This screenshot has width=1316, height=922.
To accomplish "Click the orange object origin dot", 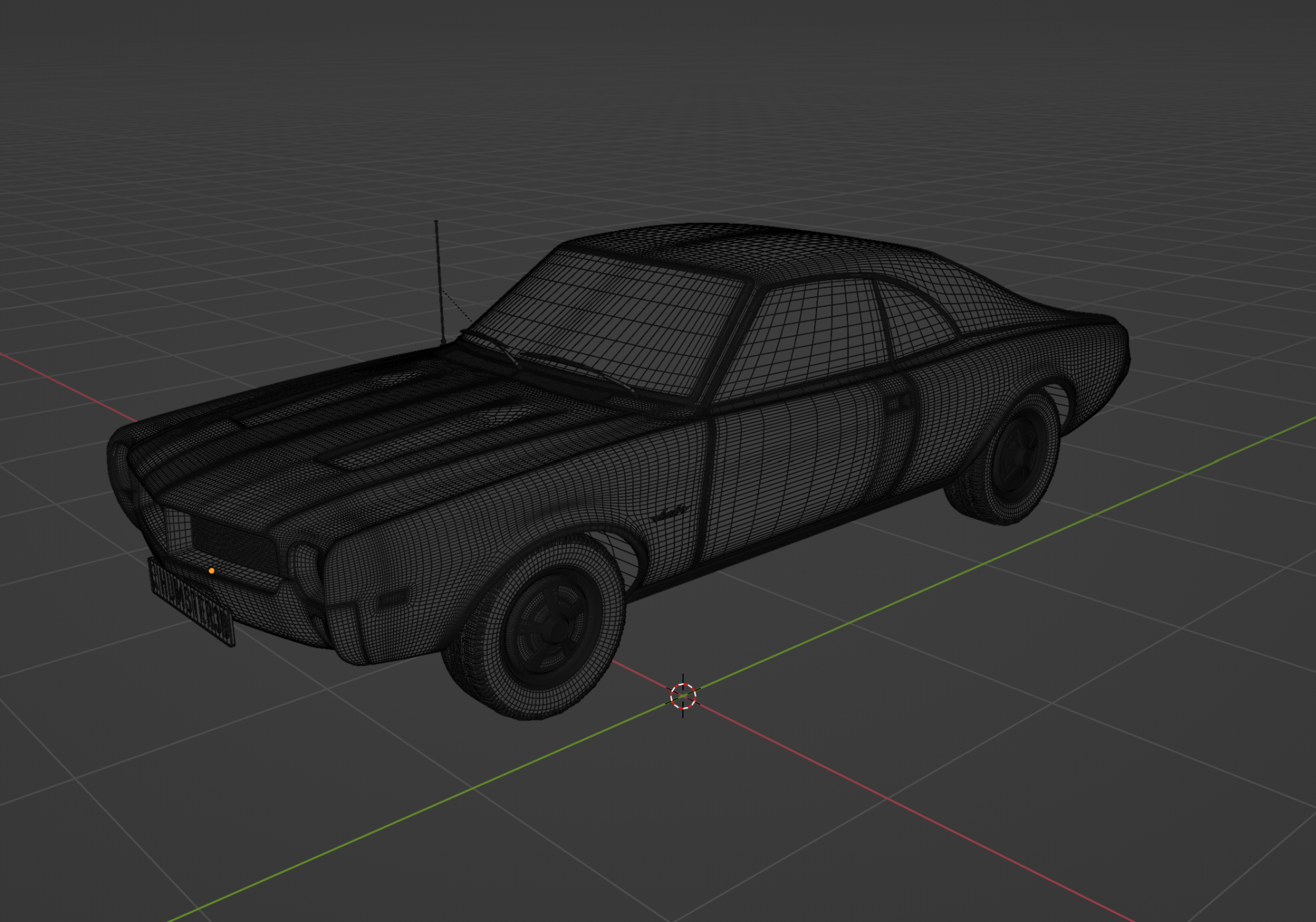I will click(x=211, y=571).
